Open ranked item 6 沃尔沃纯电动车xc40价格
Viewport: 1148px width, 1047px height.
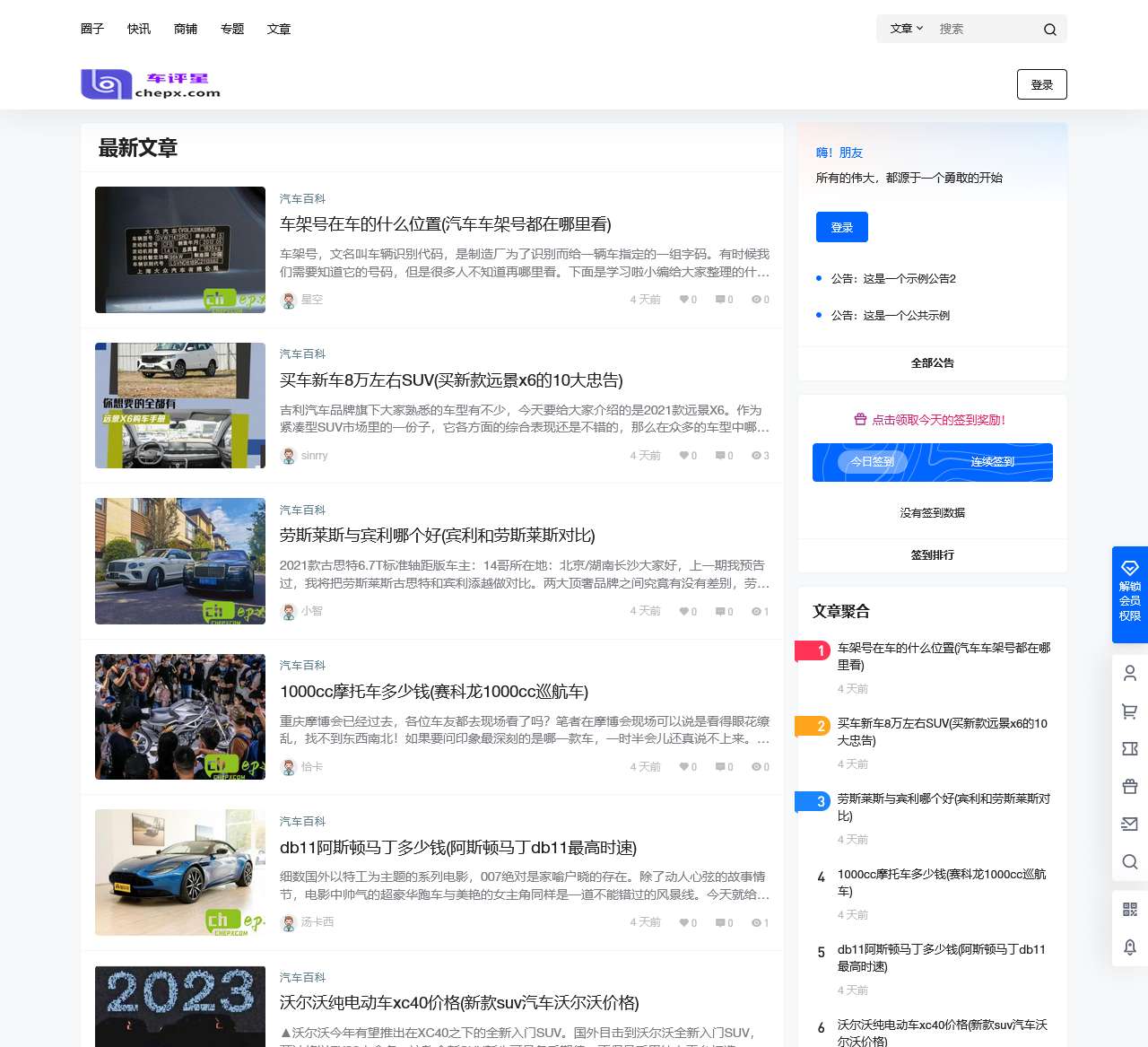pos(943,1033)
